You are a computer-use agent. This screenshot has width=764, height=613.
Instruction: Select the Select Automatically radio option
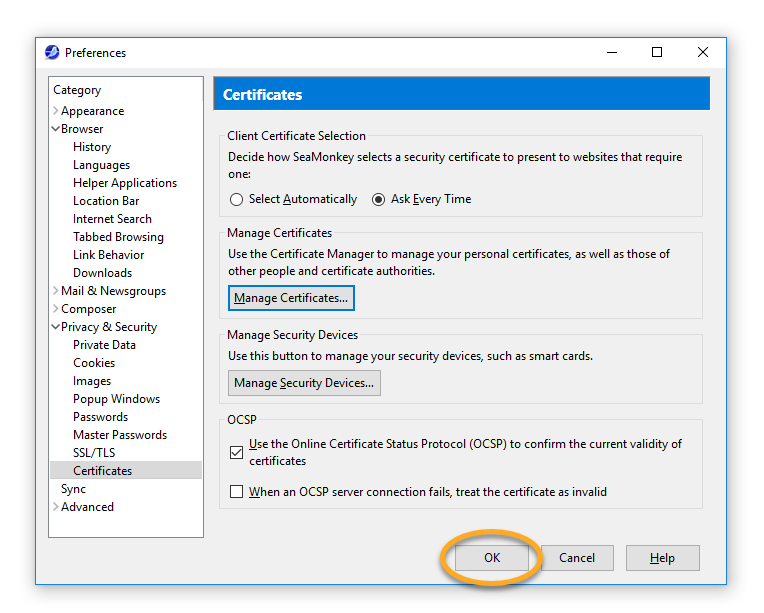(236, 199)
